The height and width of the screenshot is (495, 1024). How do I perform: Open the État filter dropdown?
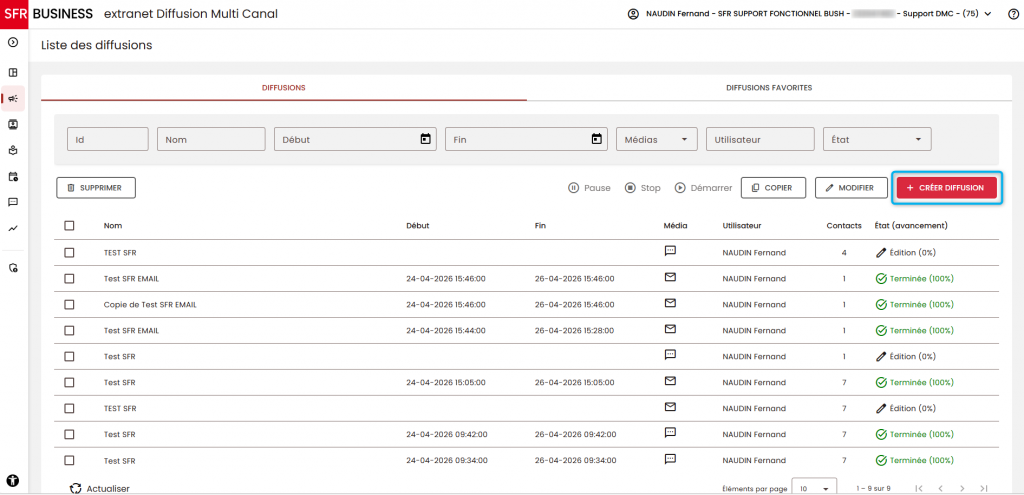(877, 139)
